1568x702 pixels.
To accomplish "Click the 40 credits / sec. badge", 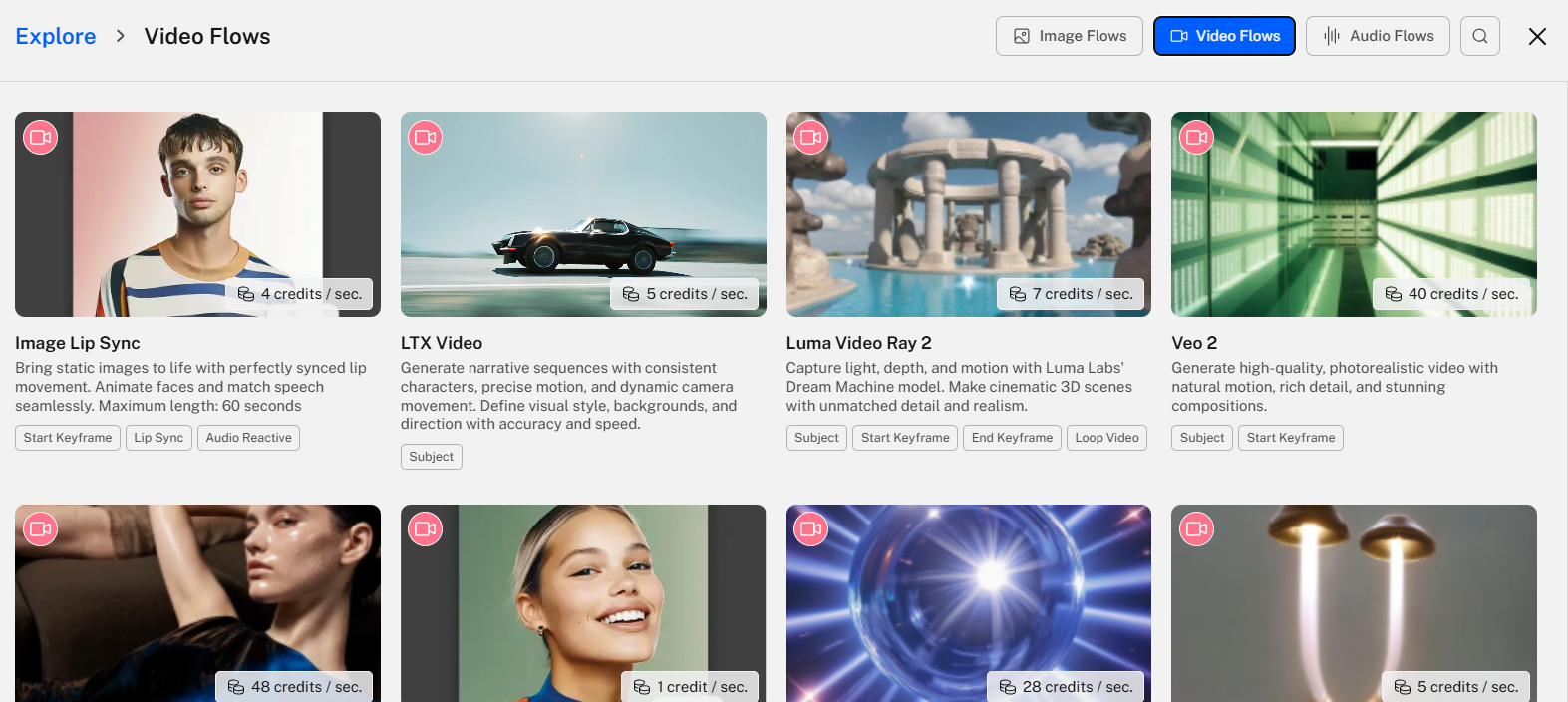I will click(x=1452, y=294).
